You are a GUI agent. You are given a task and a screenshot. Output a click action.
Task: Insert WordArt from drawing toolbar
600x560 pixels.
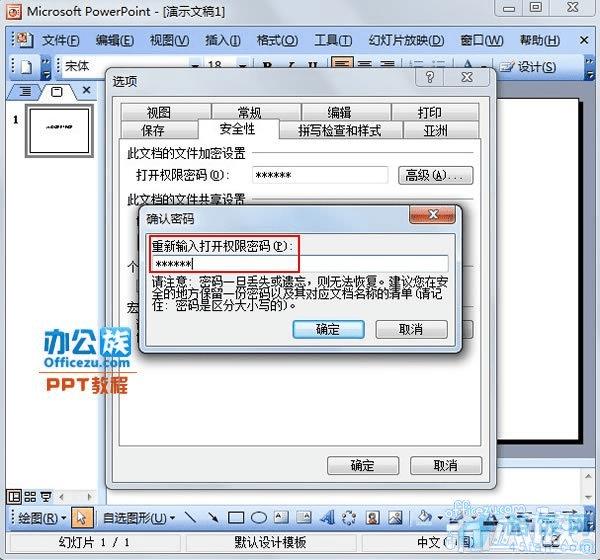pos(327,518)
